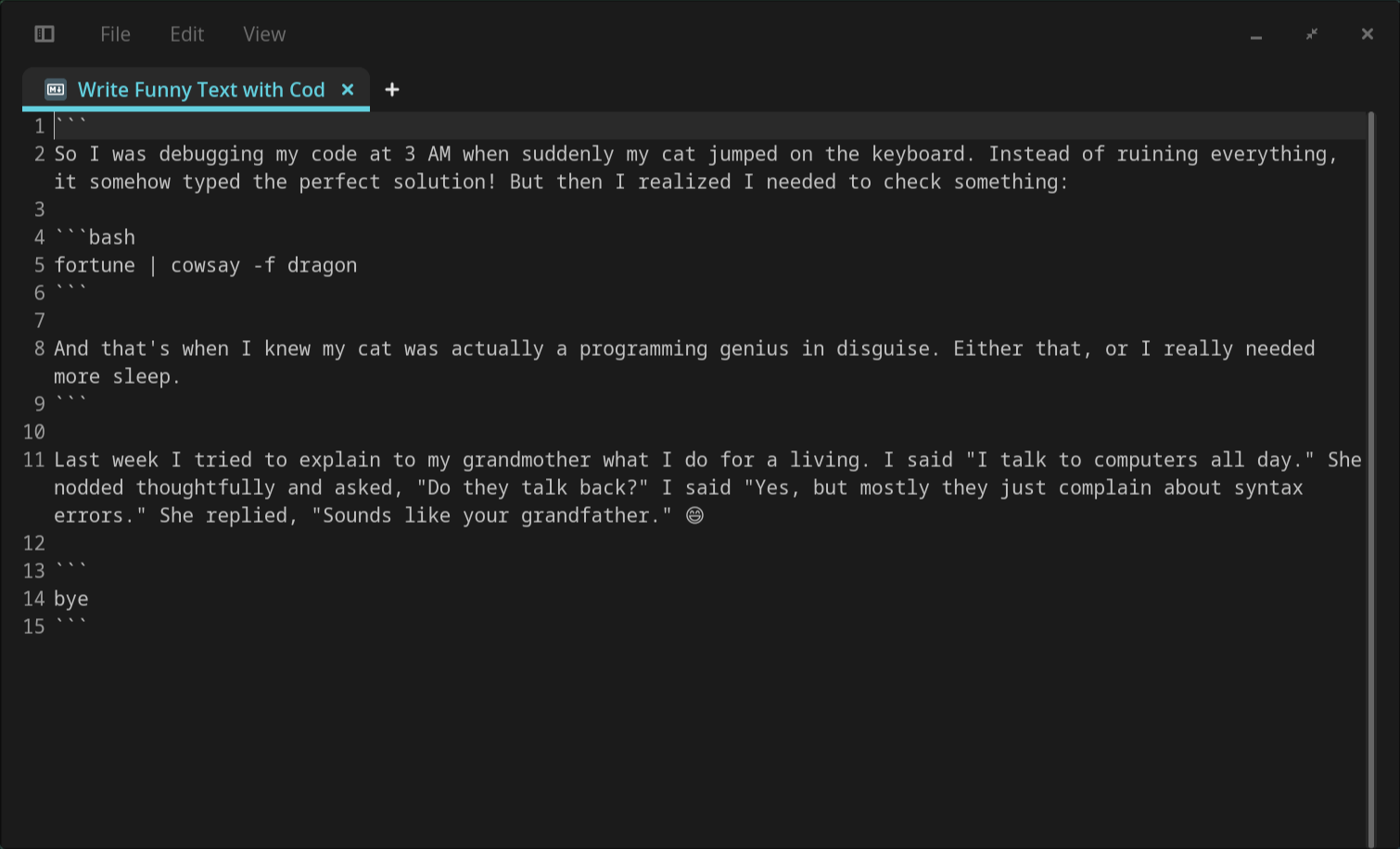Viewport: 1400px width, 849px height.
Task: Place cursor on the 'bye' line
Action: click(71, 600)
